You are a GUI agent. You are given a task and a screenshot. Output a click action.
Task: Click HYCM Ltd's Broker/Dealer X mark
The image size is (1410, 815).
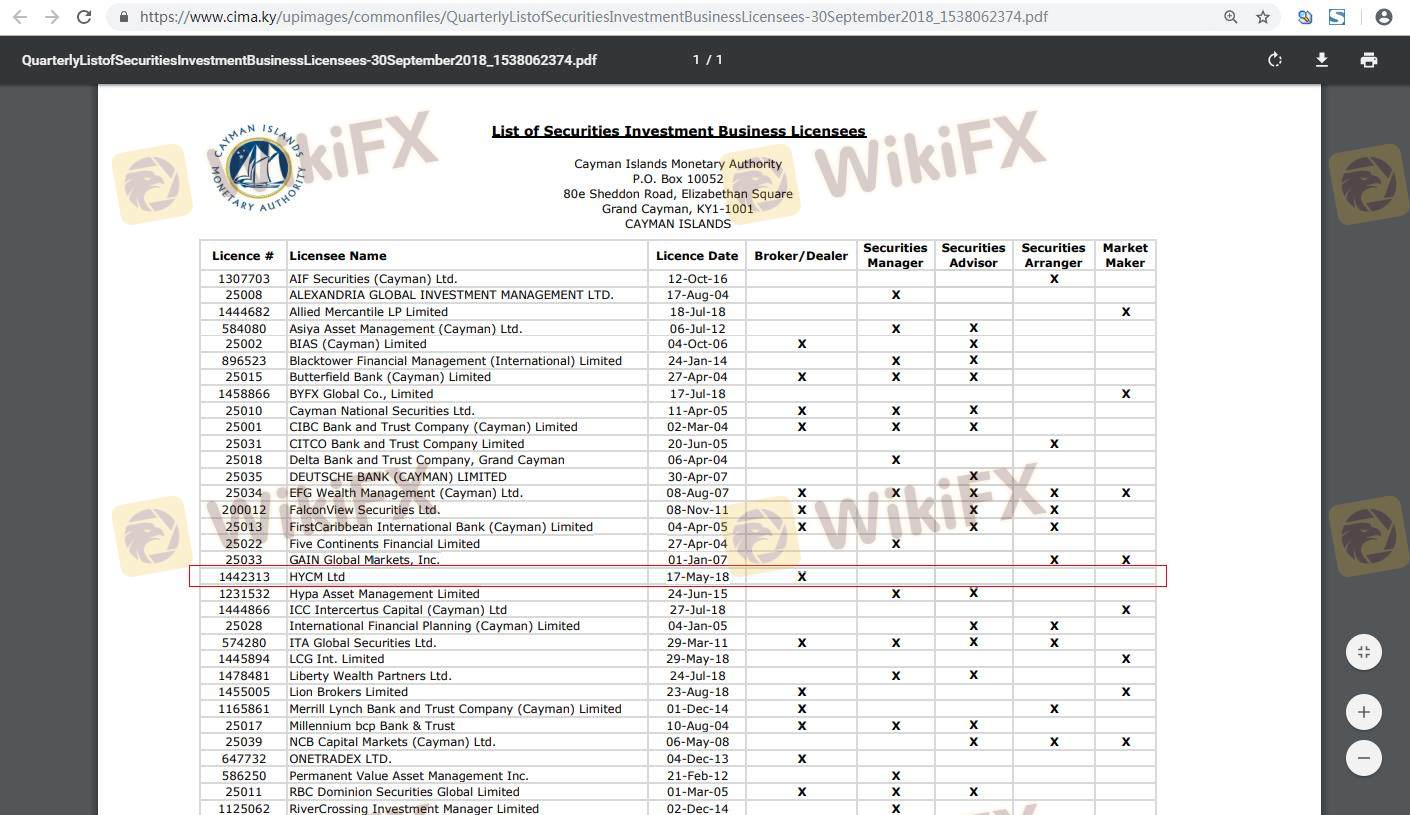click(x=801, y=577)
